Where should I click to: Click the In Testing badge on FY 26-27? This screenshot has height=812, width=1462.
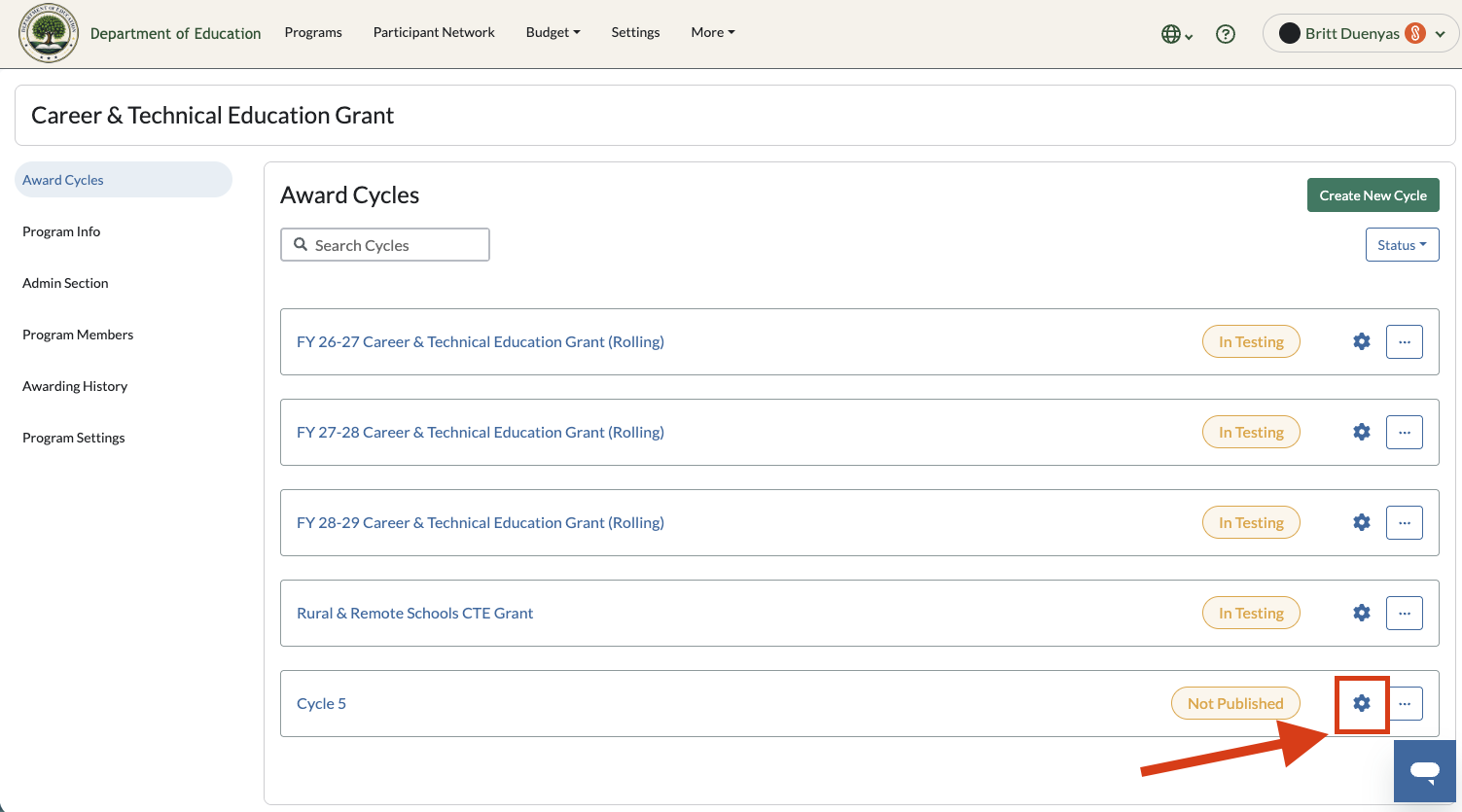[x=1251, y=341]
